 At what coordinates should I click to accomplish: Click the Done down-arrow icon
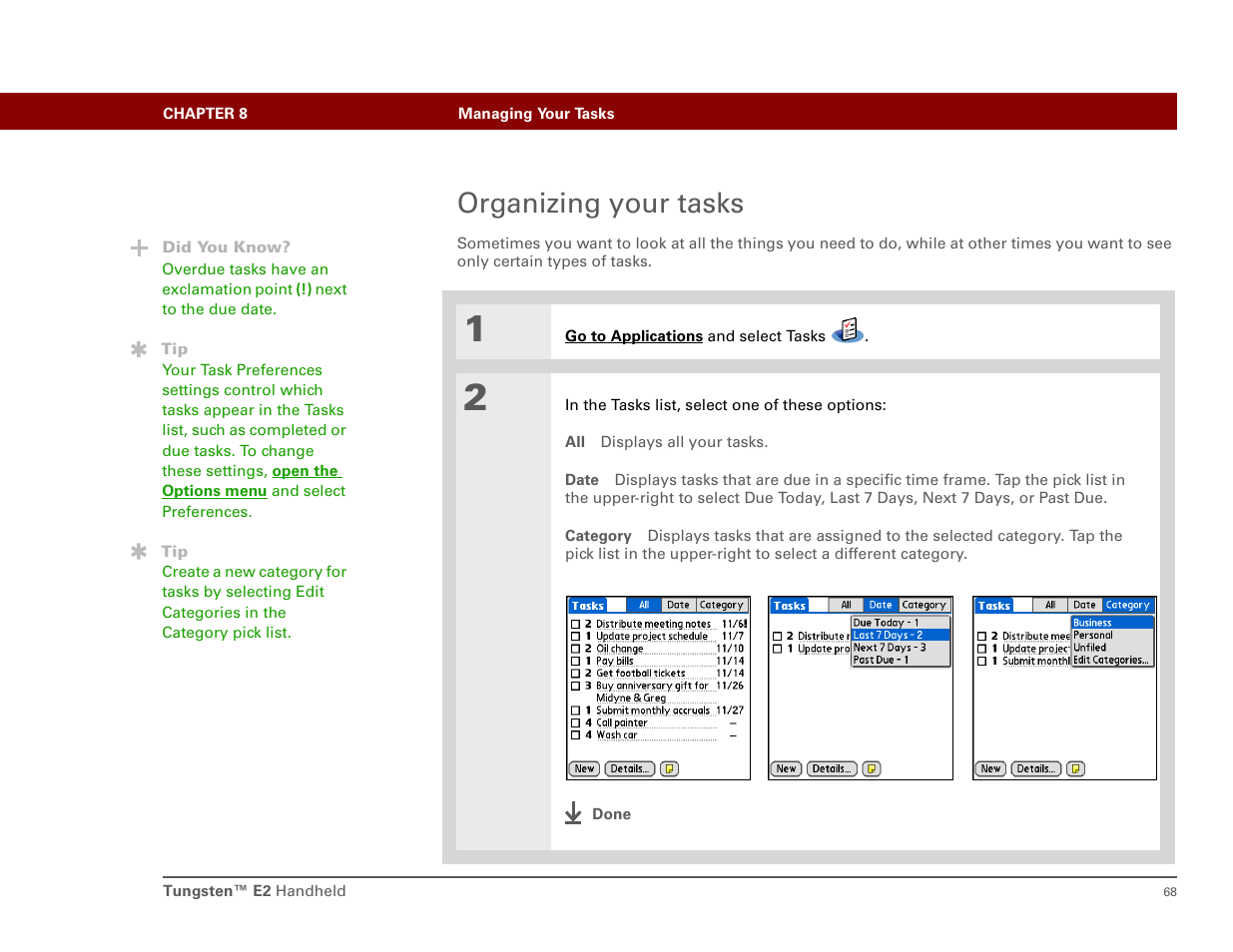point(573,813)
